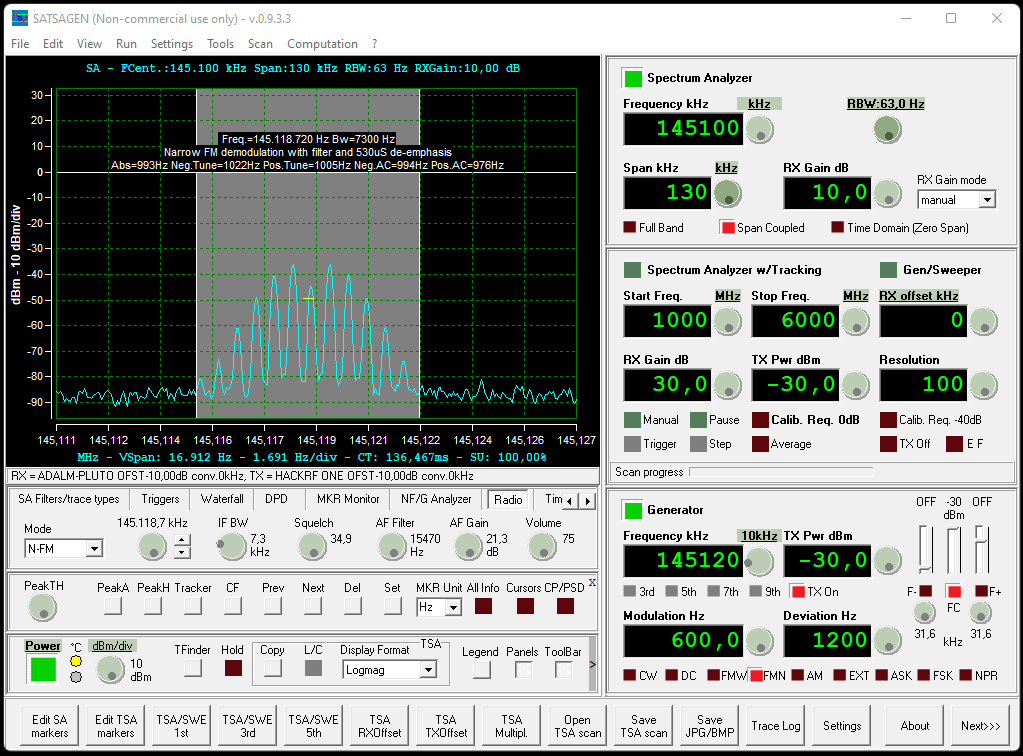Screen dimensions: 1023x756
Task: Open the radio Mode N-FM dropdown
Action: tap(94, 549)
